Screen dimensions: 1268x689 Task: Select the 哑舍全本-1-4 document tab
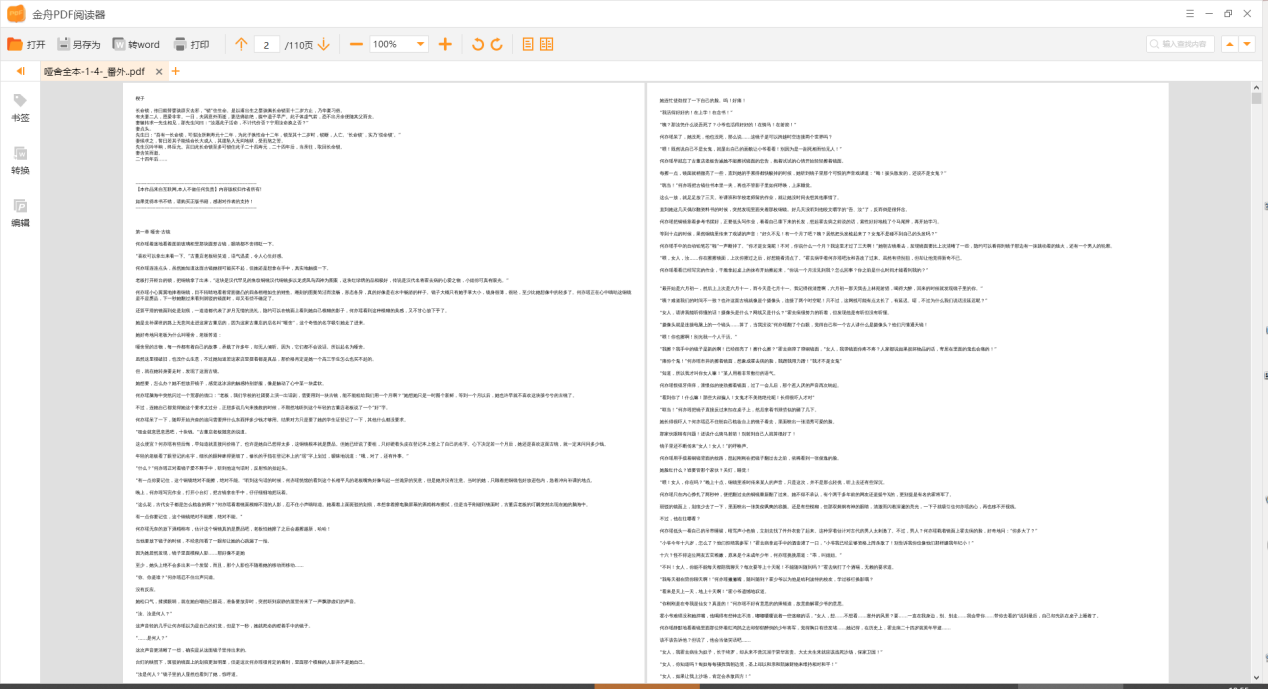pos(95,71)
